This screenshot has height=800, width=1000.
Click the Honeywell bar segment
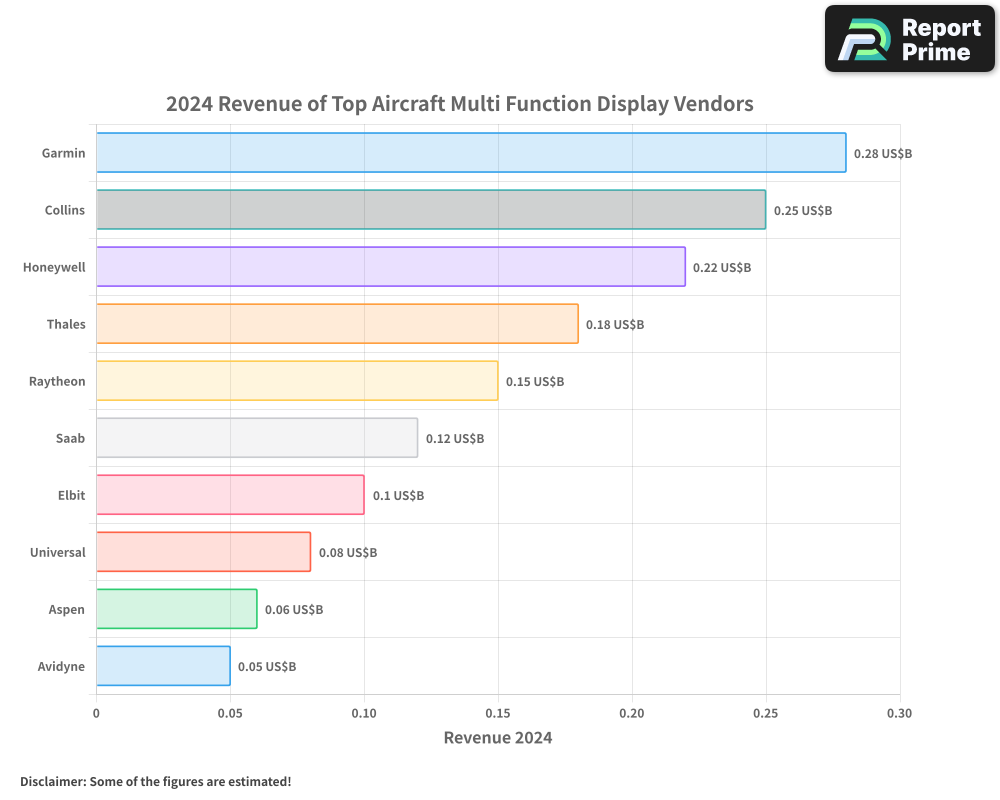(390, 267)
